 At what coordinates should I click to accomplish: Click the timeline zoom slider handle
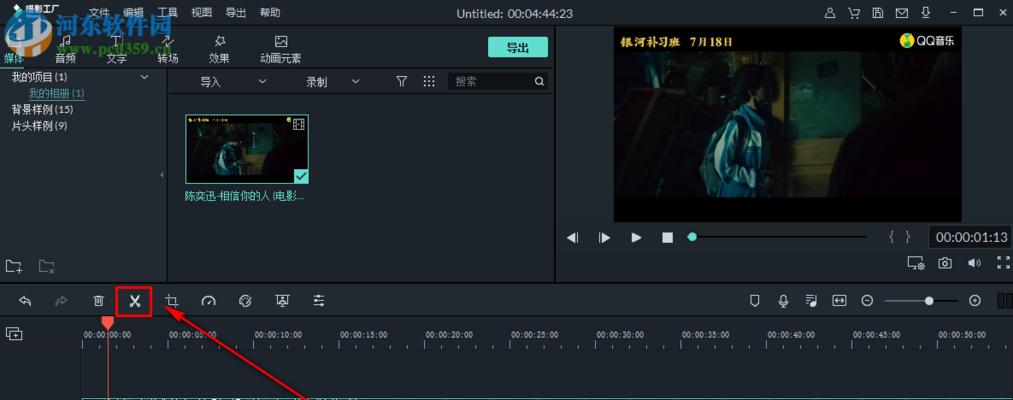point(929,300)
